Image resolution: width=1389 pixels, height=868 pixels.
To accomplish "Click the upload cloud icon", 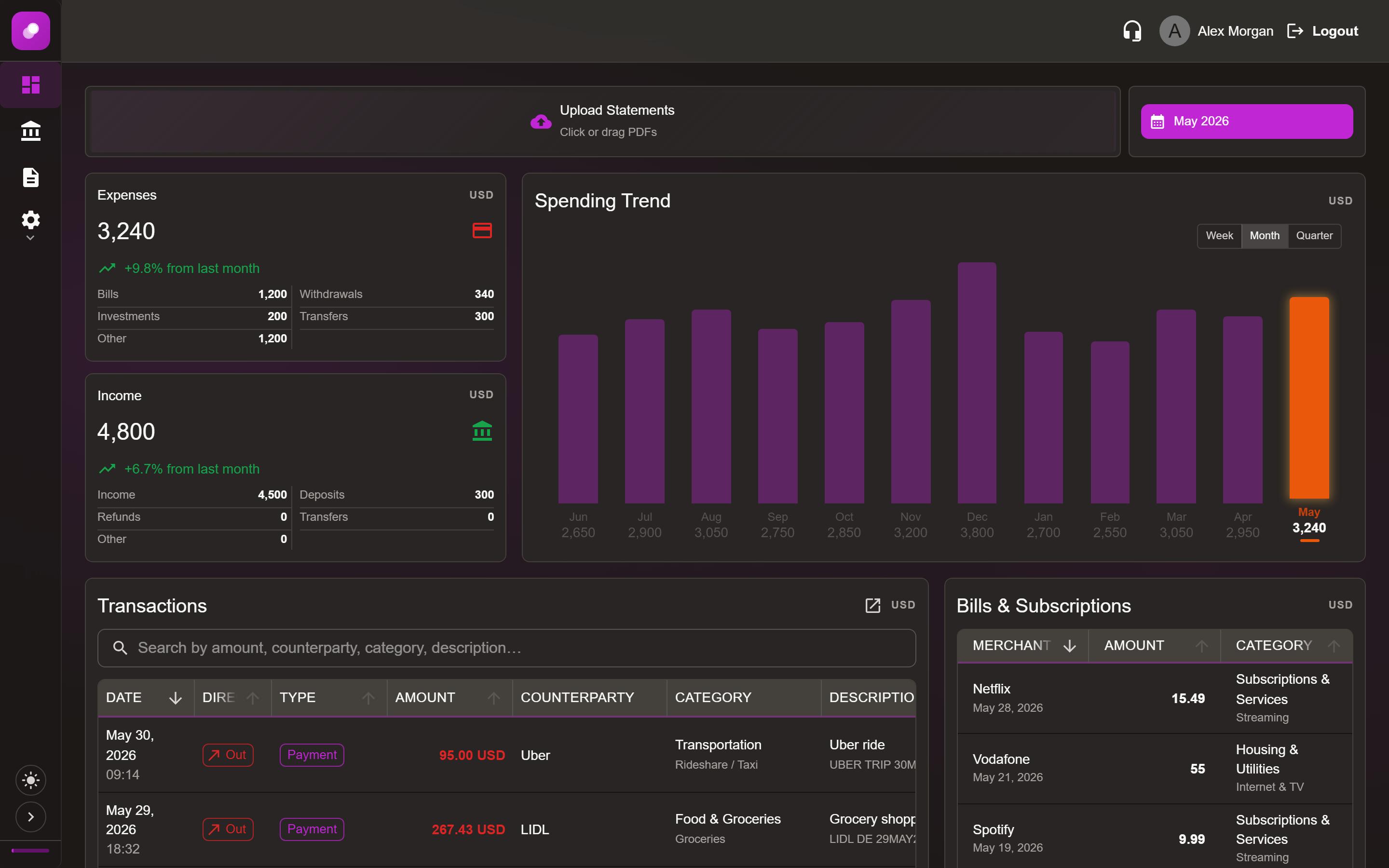I will click(541, 121).
